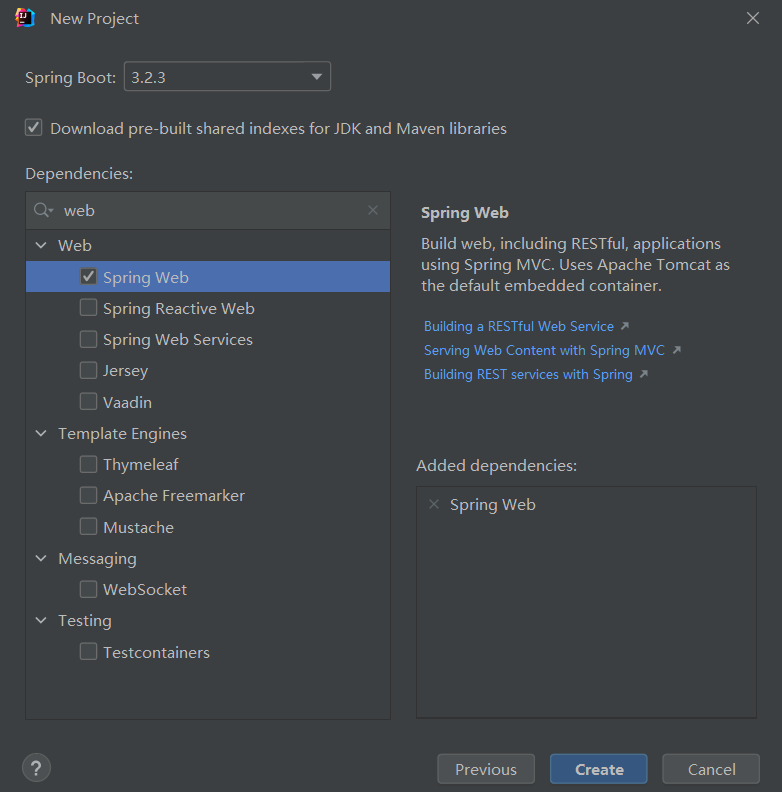
Task: Click the IntelliJ IDEA logo icon
Action: (x=26, y=18)
